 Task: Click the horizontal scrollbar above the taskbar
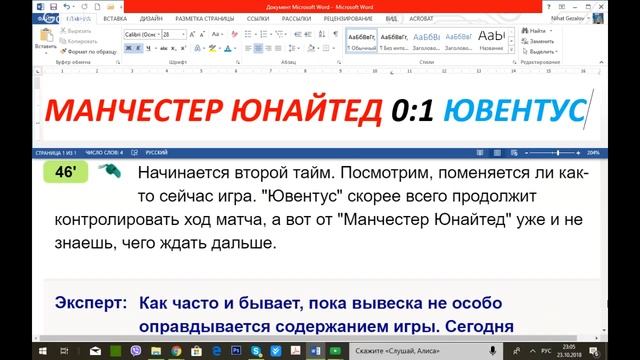tap(308, 338)
